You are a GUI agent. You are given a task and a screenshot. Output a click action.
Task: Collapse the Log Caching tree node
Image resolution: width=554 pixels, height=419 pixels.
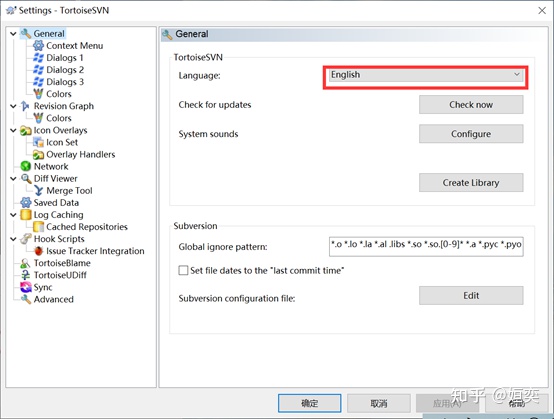[x=13, y=215]
